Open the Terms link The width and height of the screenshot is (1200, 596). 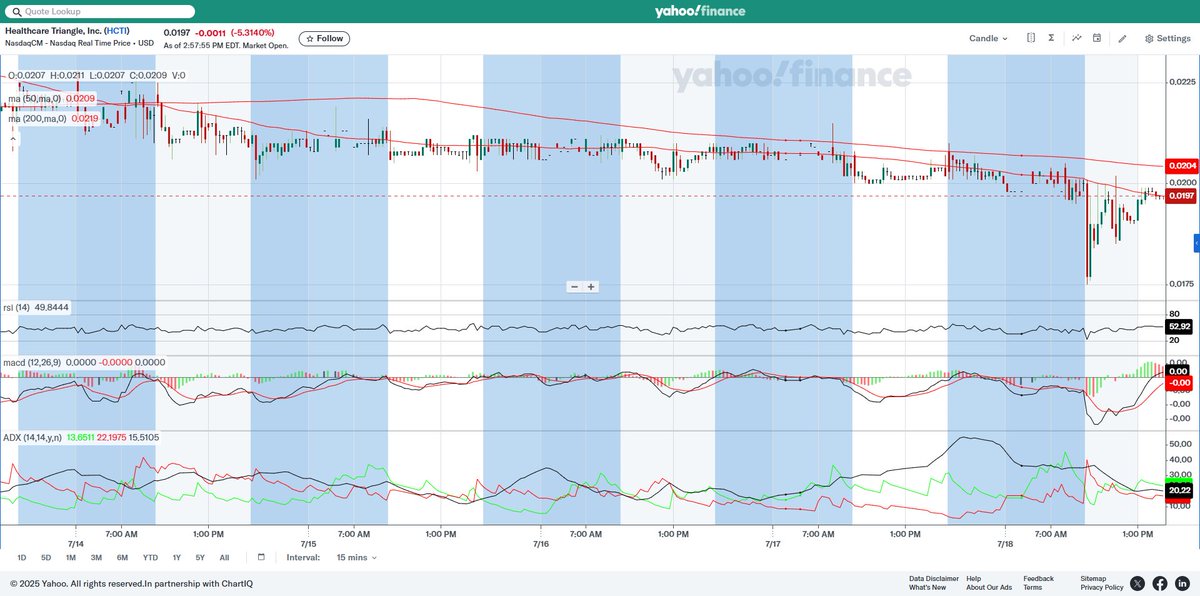(1032, 587)
